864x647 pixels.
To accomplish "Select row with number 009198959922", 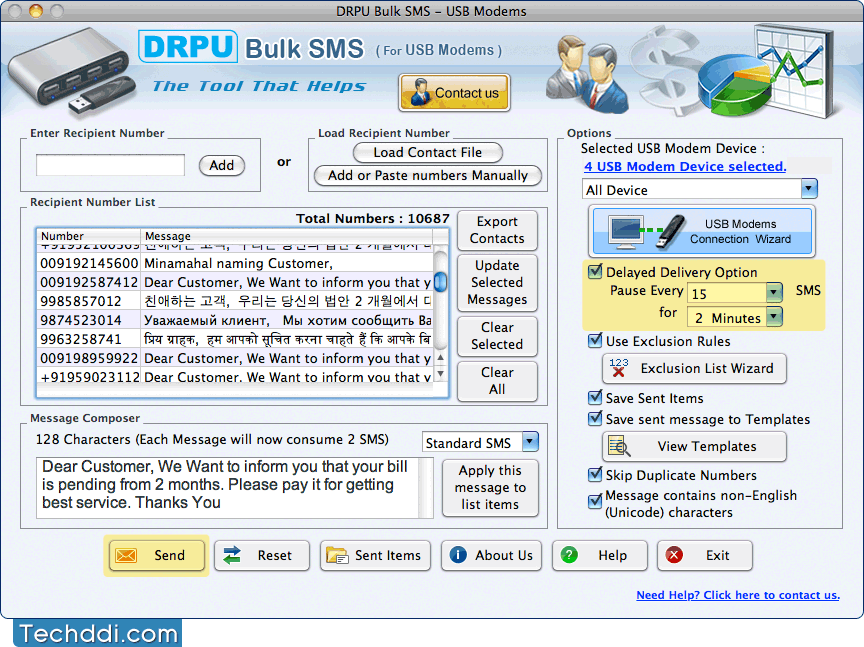I will click(235, 358).
